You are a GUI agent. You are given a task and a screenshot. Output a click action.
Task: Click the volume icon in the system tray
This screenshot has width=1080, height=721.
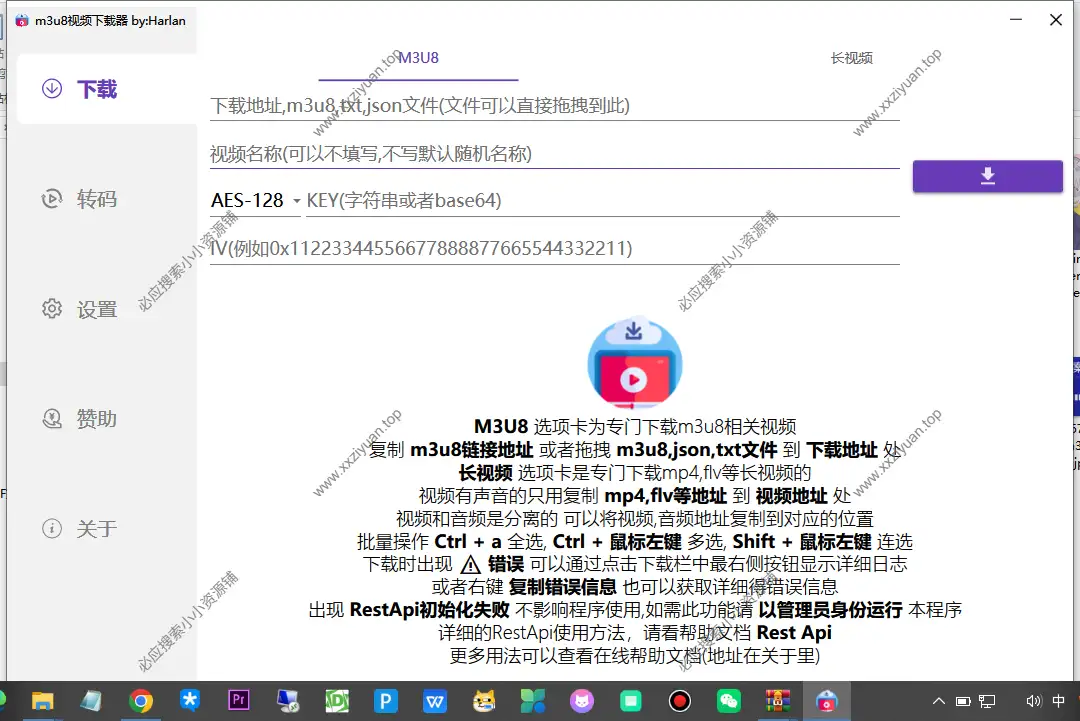(1034, 700)
